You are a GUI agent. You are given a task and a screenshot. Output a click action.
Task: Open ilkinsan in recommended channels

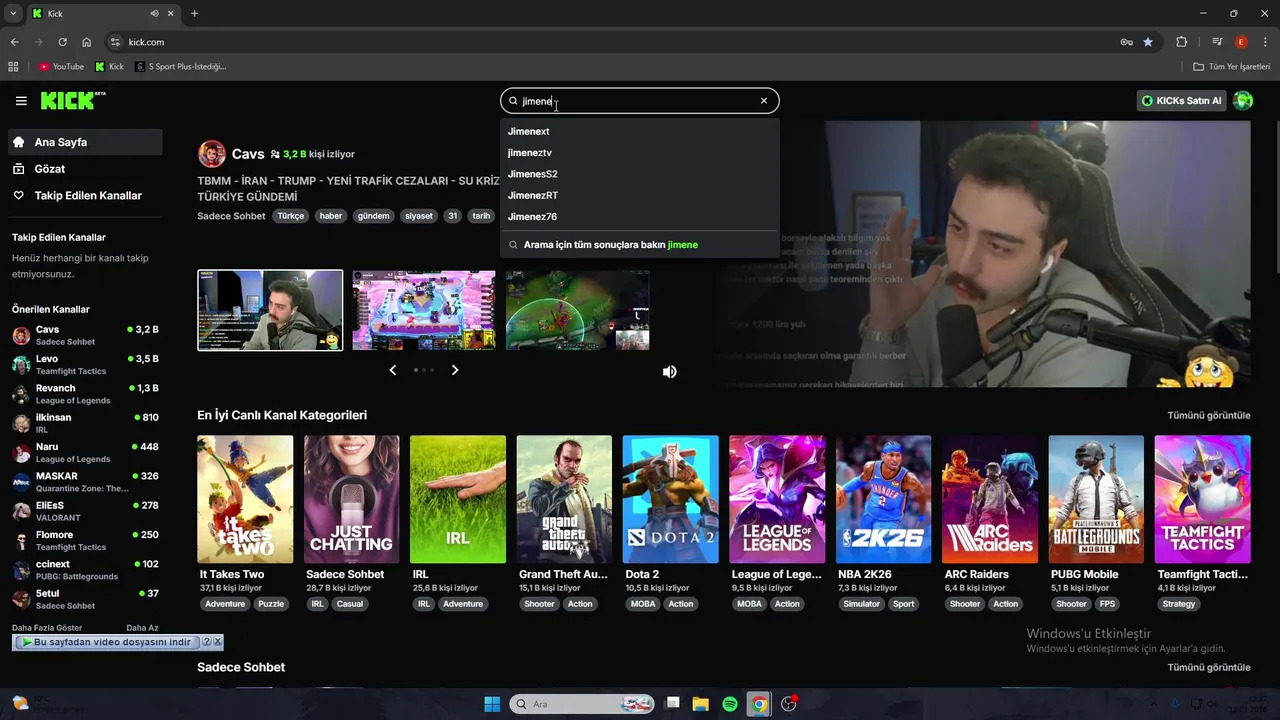[85, 423]
